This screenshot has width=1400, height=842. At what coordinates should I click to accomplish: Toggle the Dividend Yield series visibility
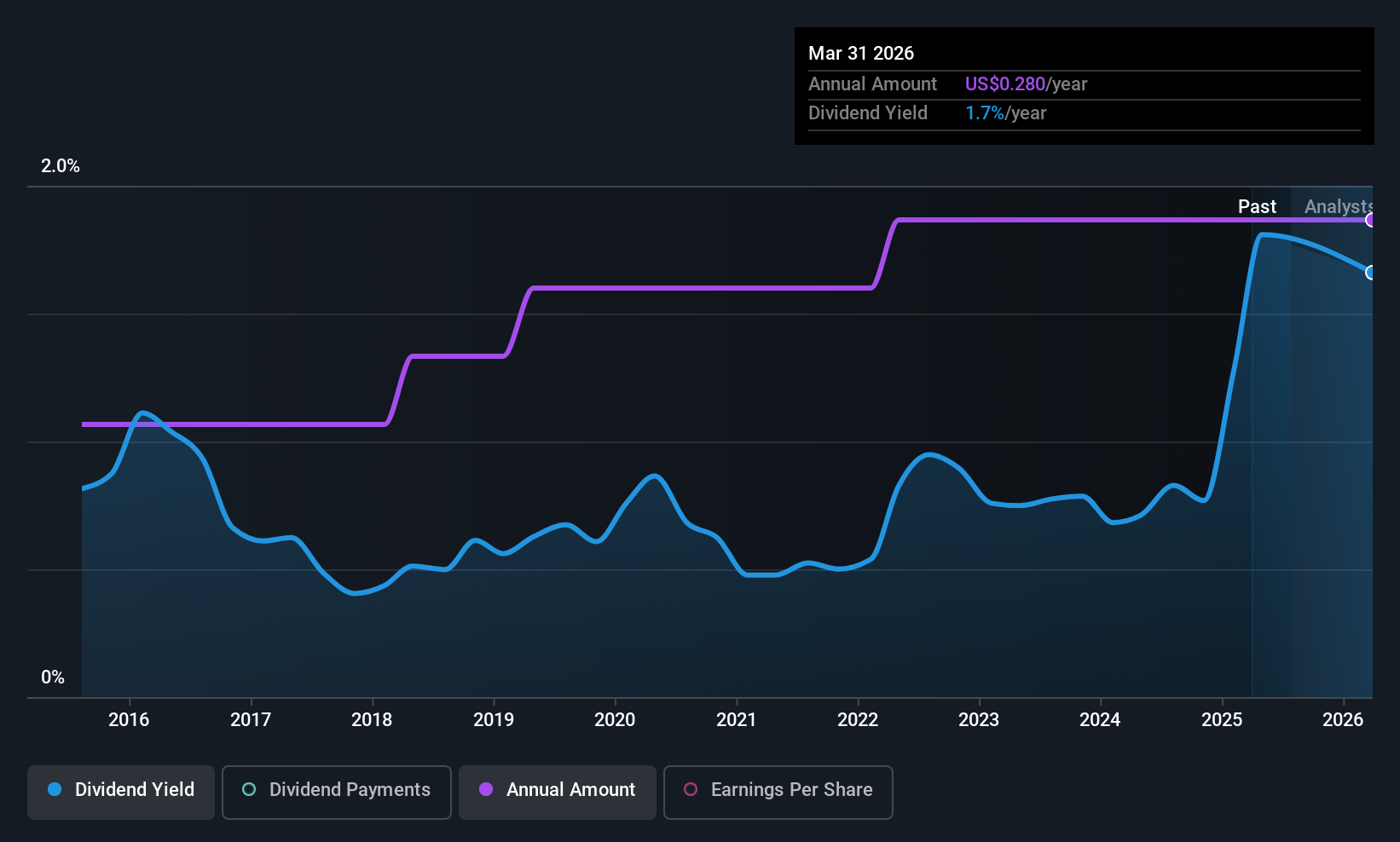120,790
